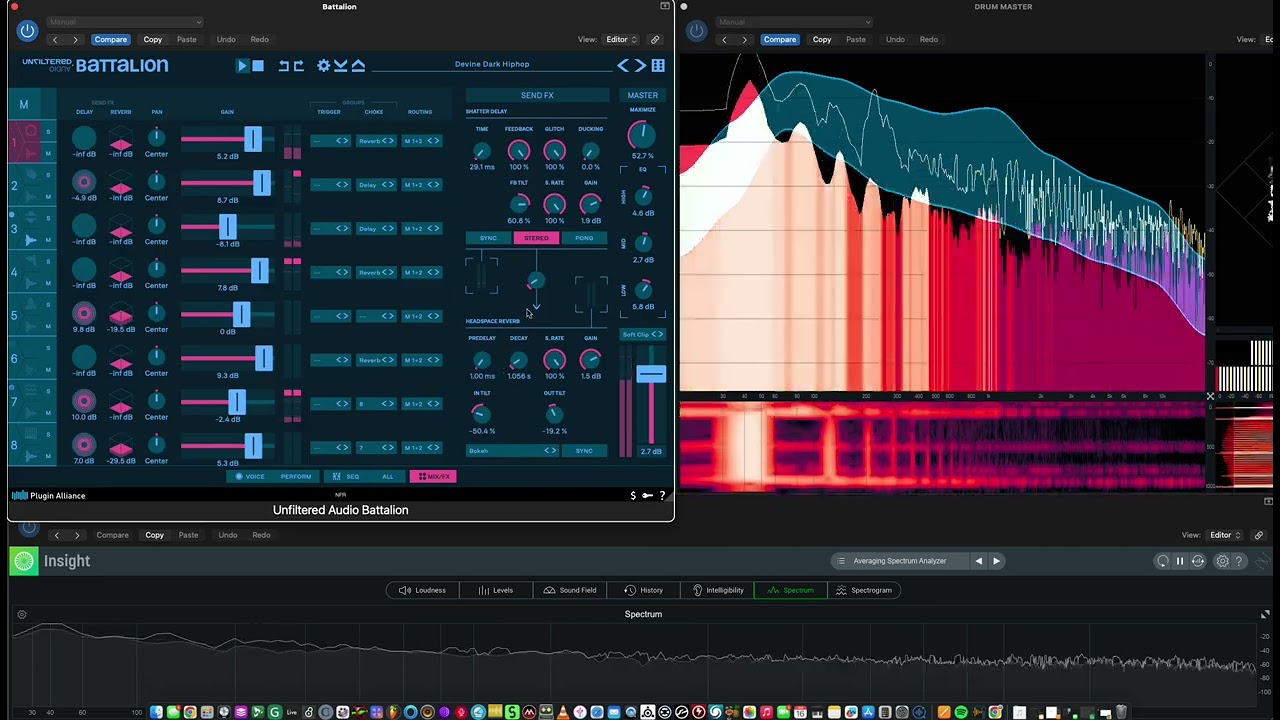Solo drum channel 4

point(47,263)
